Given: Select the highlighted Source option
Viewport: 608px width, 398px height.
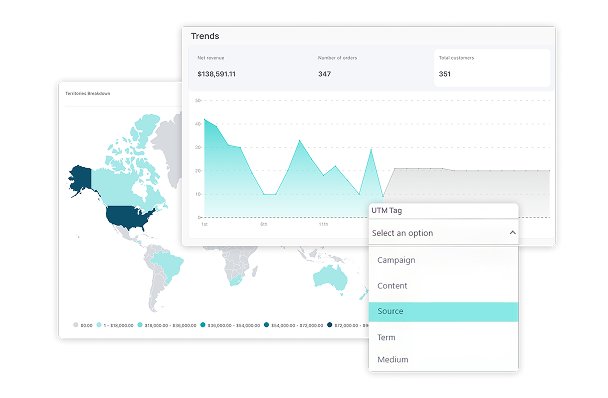Looking at the screenshot, I should coord(443,311).
